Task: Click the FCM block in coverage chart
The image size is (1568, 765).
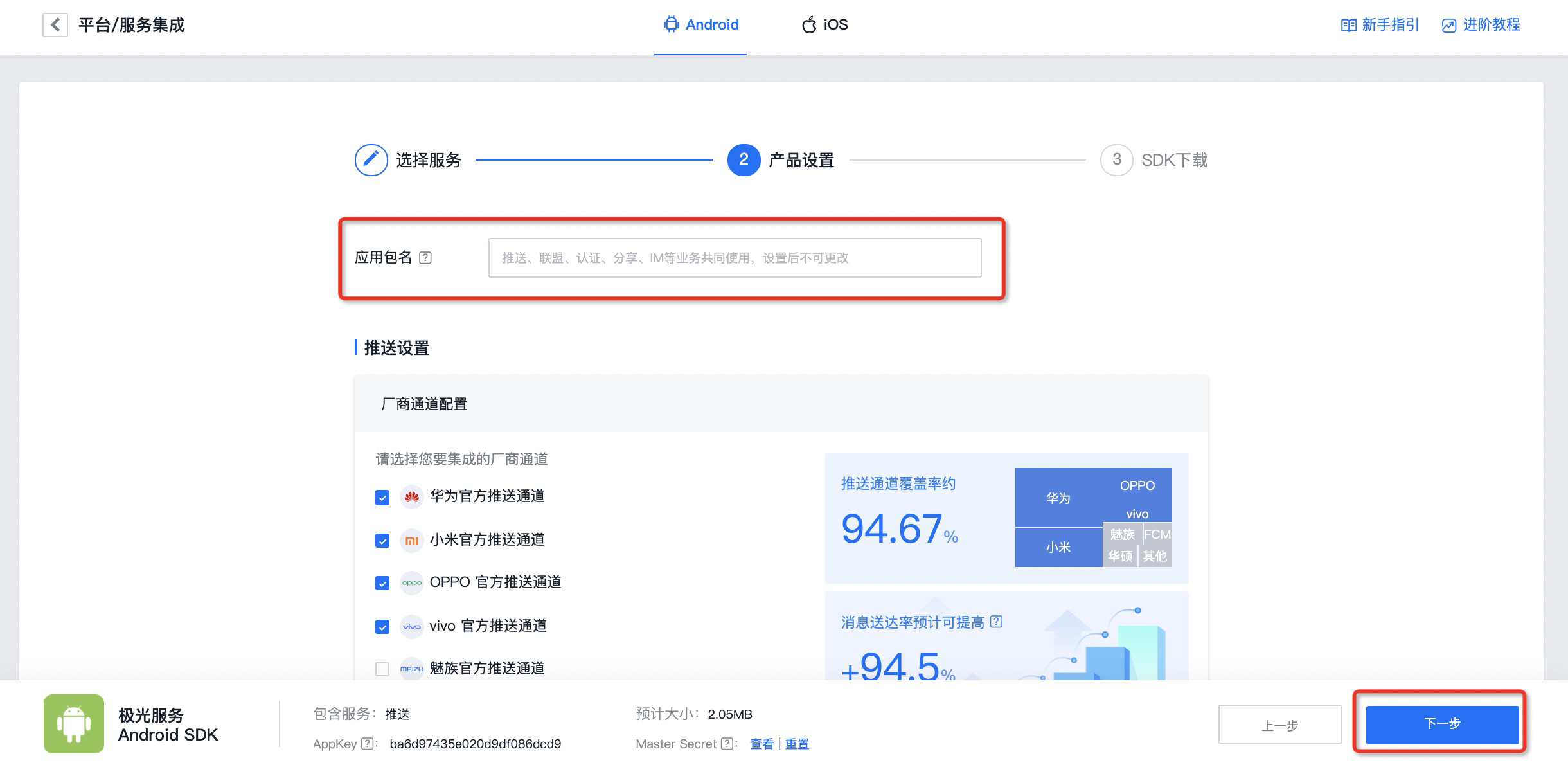Action: coord(1157,534)
